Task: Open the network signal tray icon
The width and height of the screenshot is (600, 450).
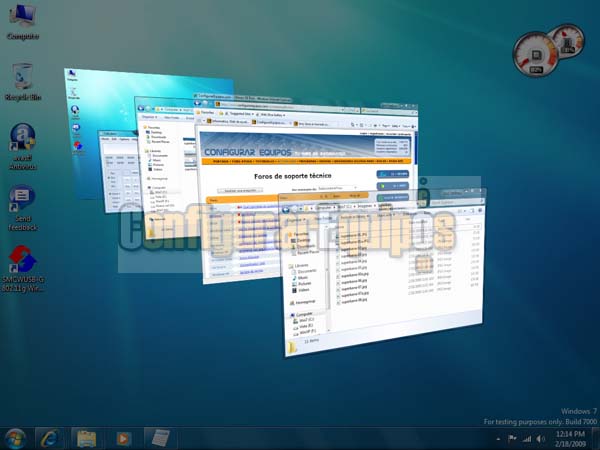Action: coord(527,439)
